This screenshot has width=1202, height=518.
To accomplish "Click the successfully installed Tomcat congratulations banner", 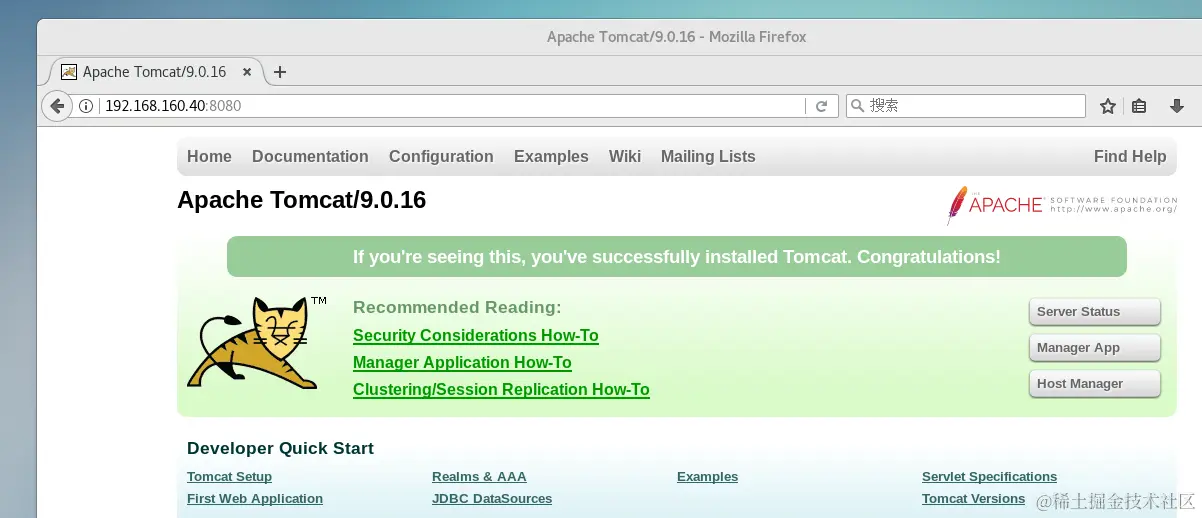I will coord(676,257).
